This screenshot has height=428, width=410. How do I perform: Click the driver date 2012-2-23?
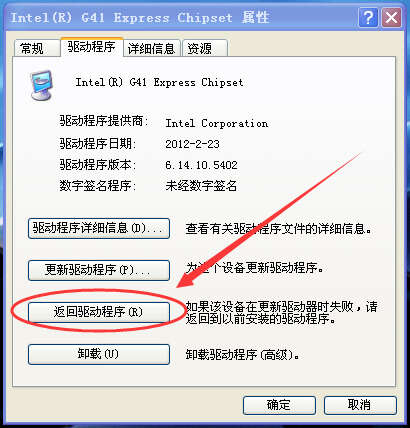(x=192, y=144)
